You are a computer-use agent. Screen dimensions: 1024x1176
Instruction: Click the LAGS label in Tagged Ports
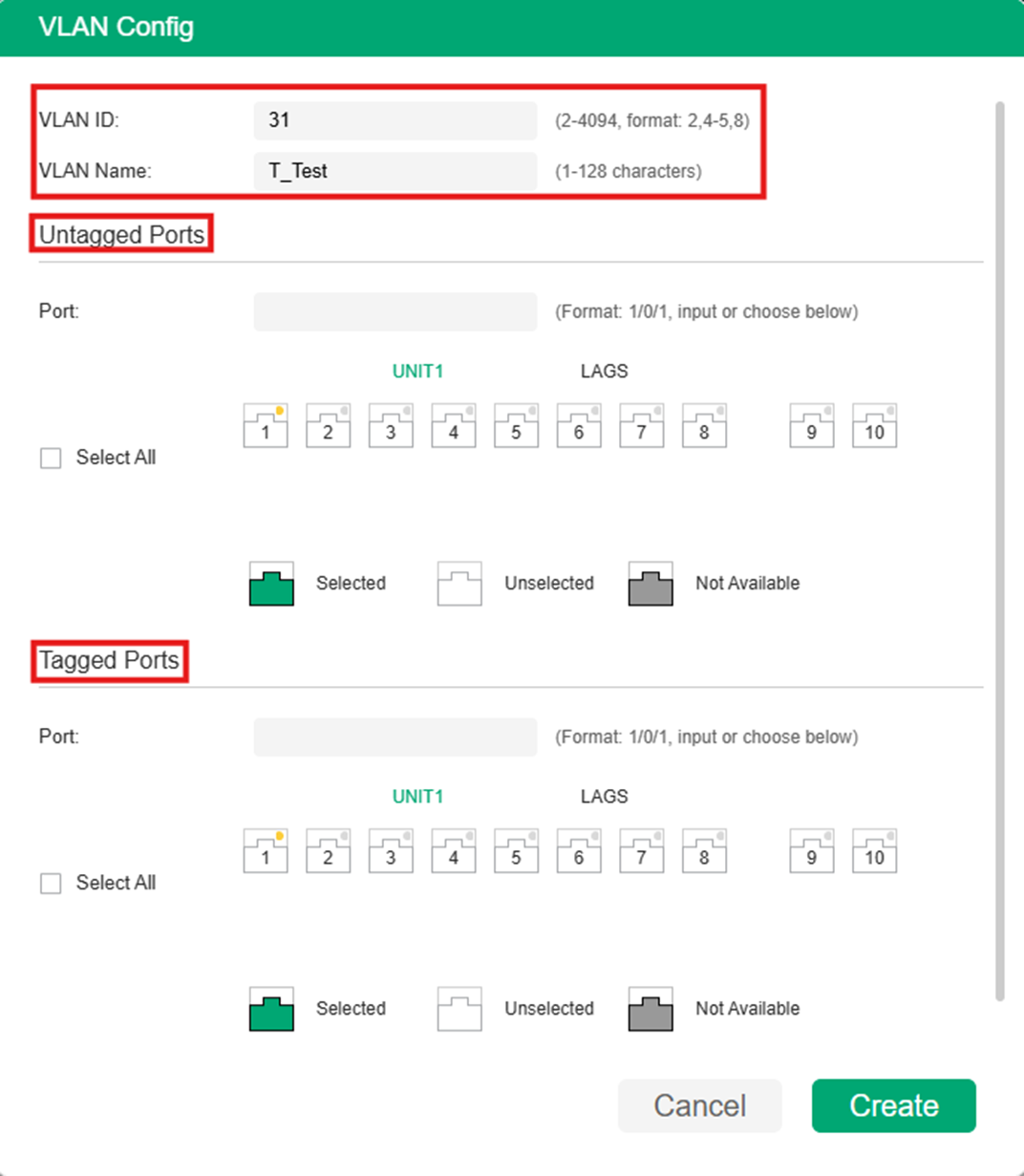pos(603,796)
